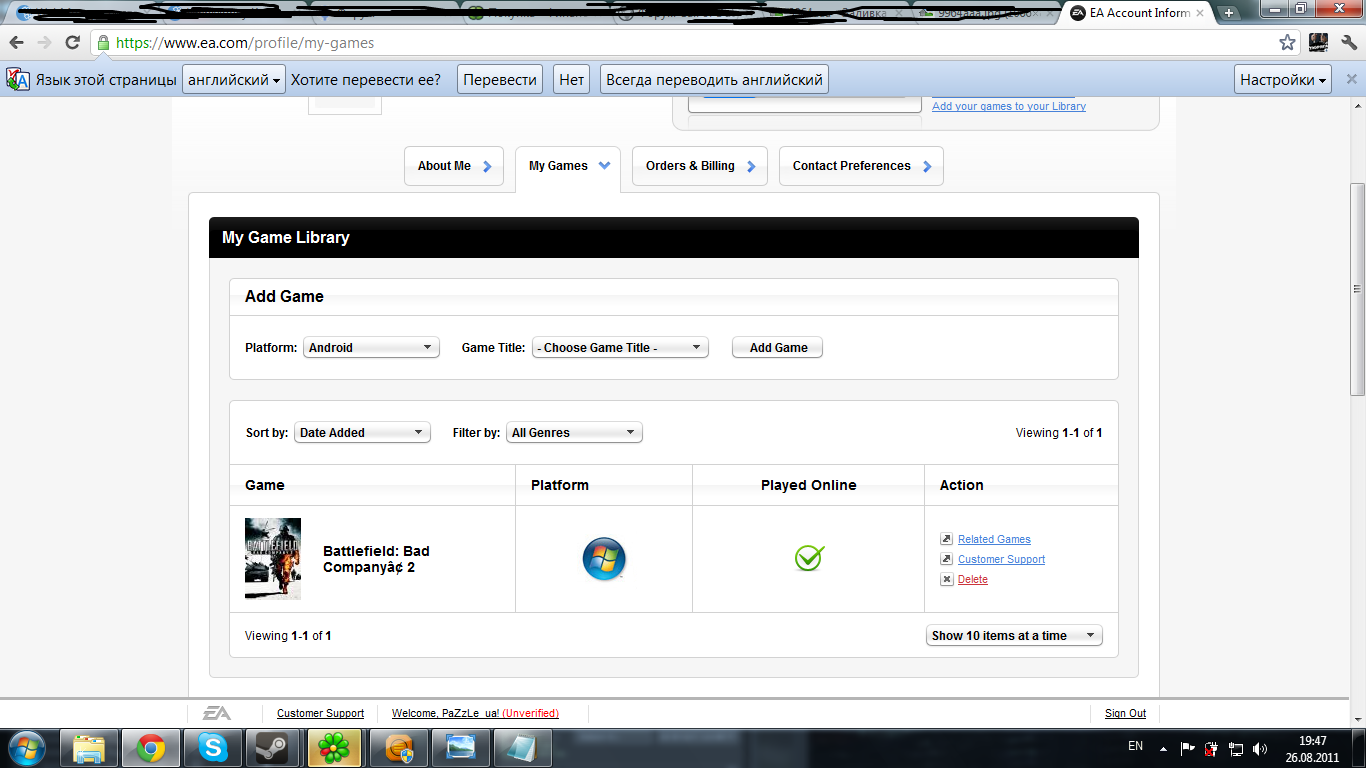
Task: Click the Battlefield: Bad Company 2 cover thumbnail
Action: click(273, 559)
